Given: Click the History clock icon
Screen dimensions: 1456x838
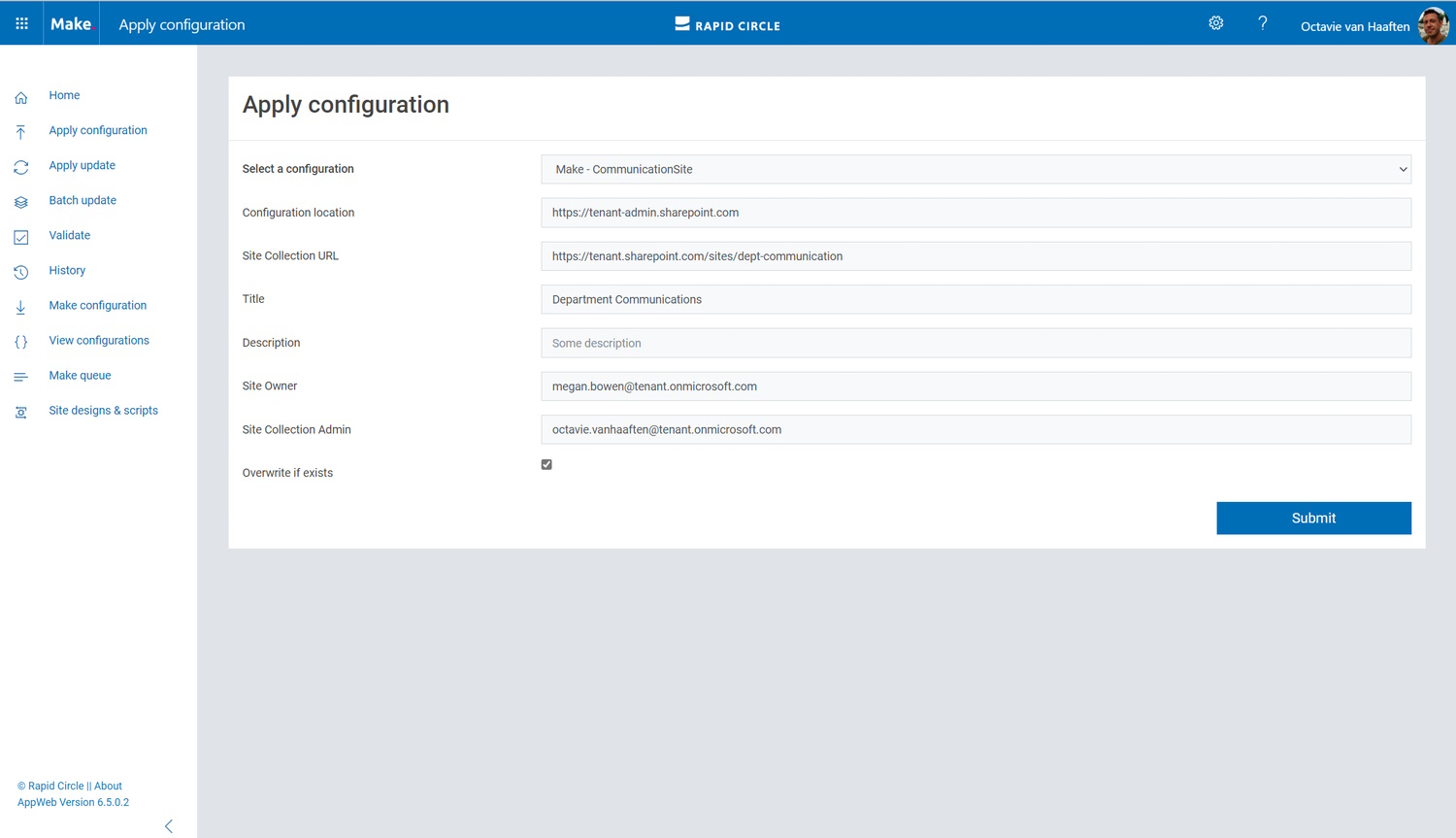Looking at the screenshot, I should (x=21, y=272).
